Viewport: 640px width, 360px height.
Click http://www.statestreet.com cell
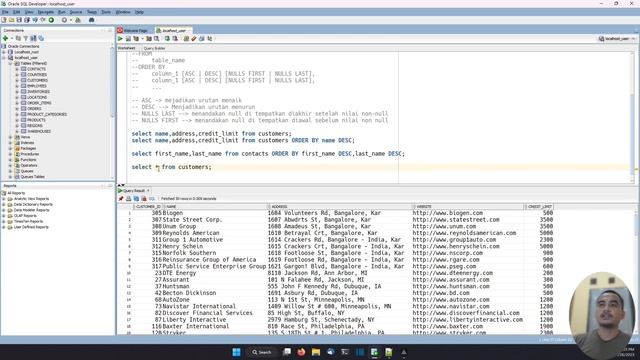(x=456, y=220)
